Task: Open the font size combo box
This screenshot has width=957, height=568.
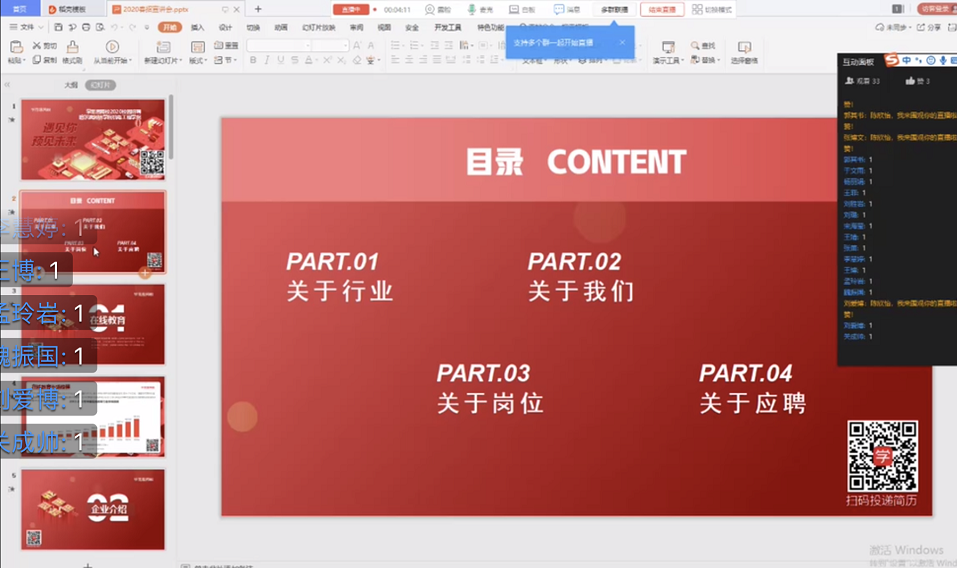Action: [x=331, y=46]
